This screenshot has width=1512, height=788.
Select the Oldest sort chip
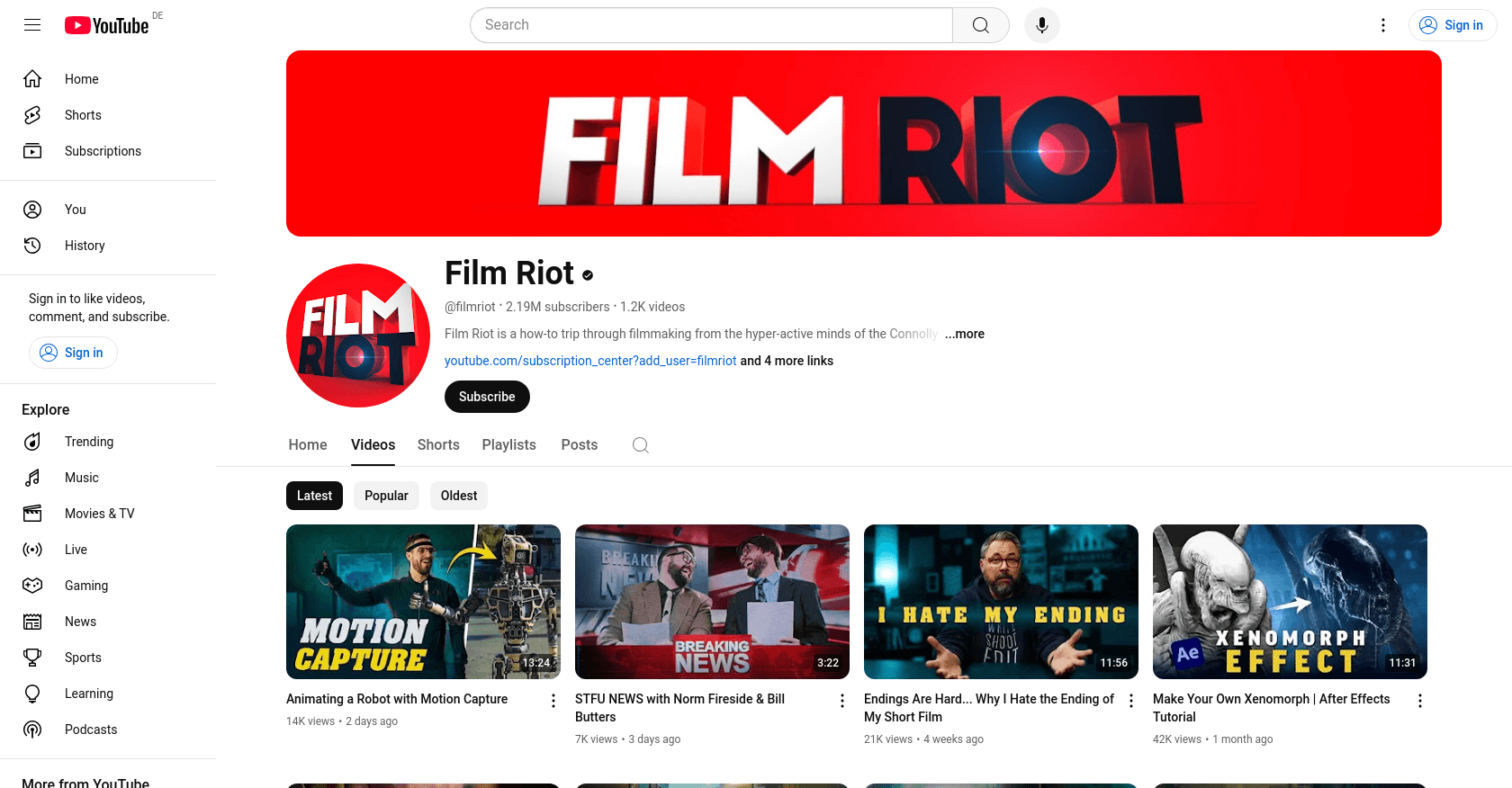(x=459, y=496)
